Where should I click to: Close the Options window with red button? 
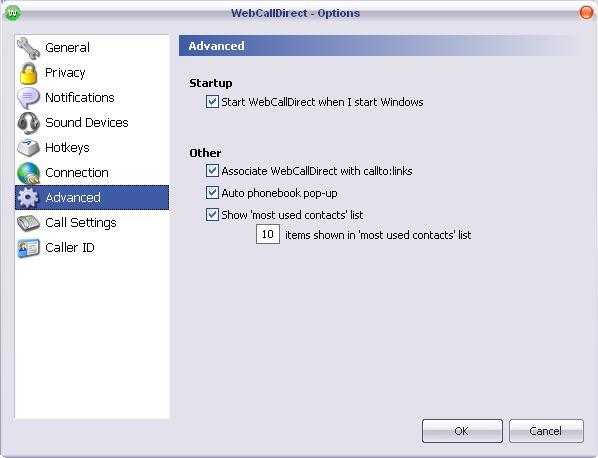(586, 13)
